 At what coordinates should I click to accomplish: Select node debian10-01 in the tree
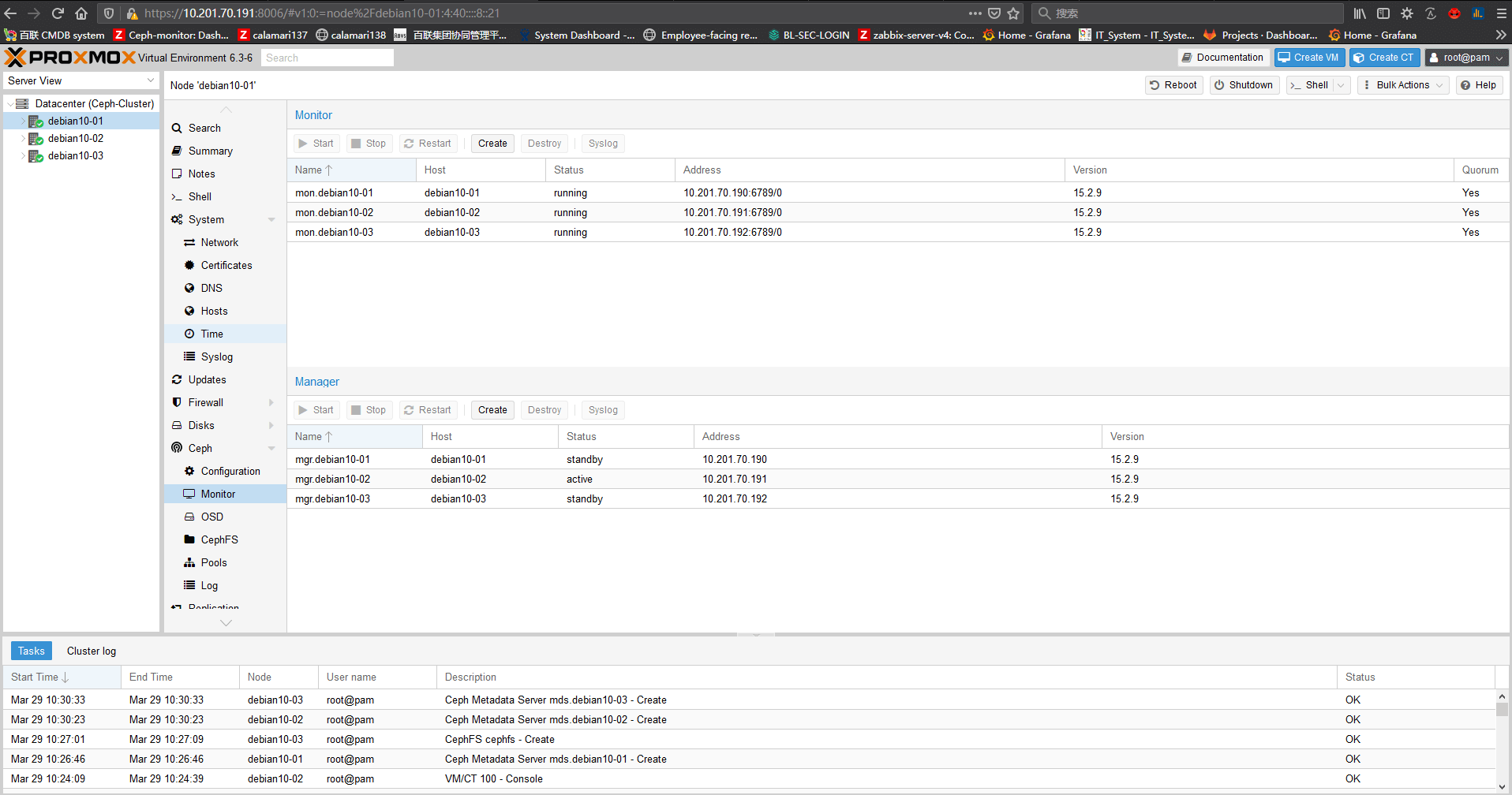coord(76,121)
